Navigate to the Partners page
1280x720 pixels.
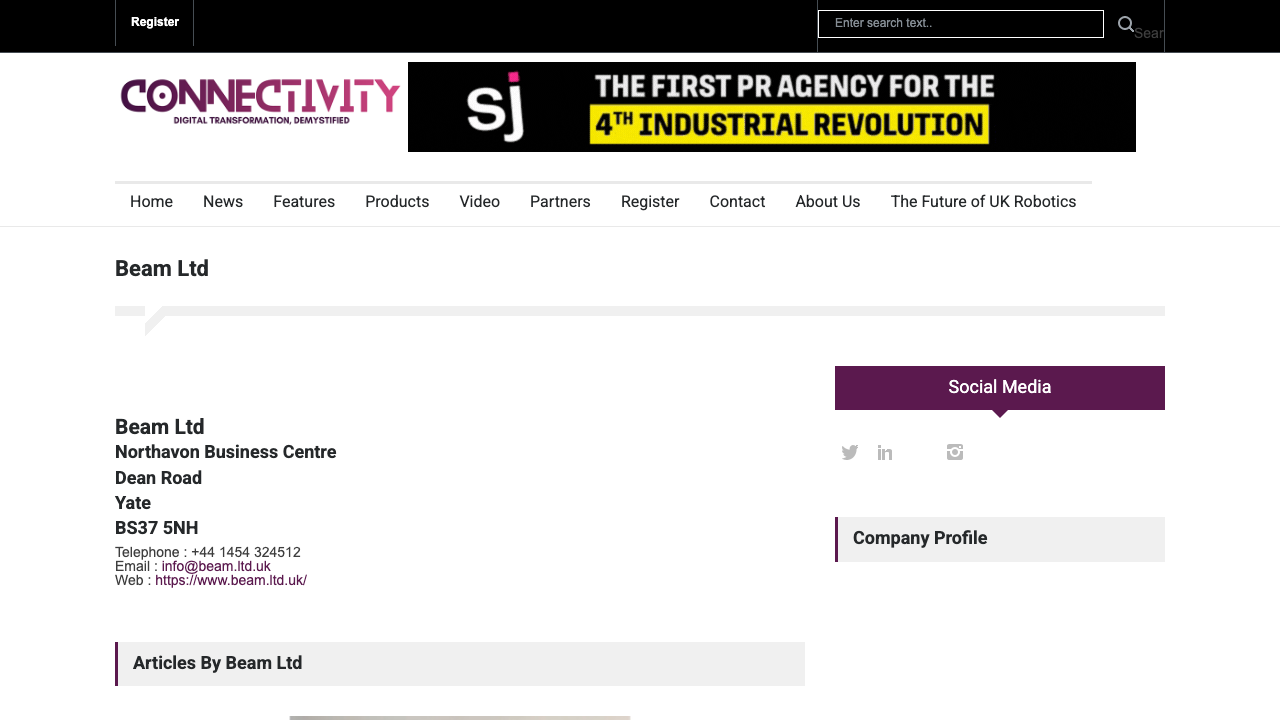pyautogui.click(x=560, y=202)
